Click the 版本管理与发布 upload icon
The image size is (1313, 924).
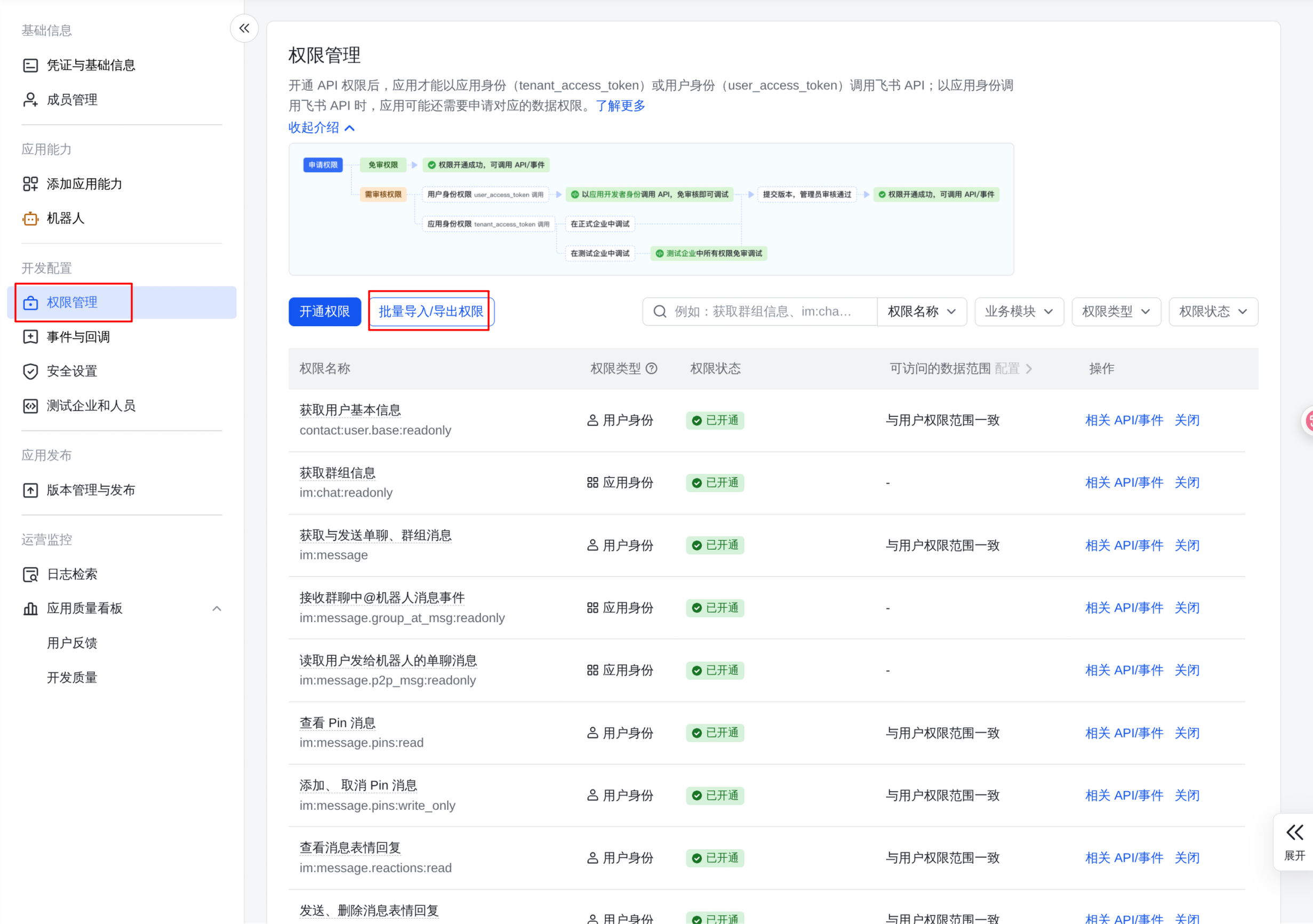pyautogui.click(x=30, y=490)
